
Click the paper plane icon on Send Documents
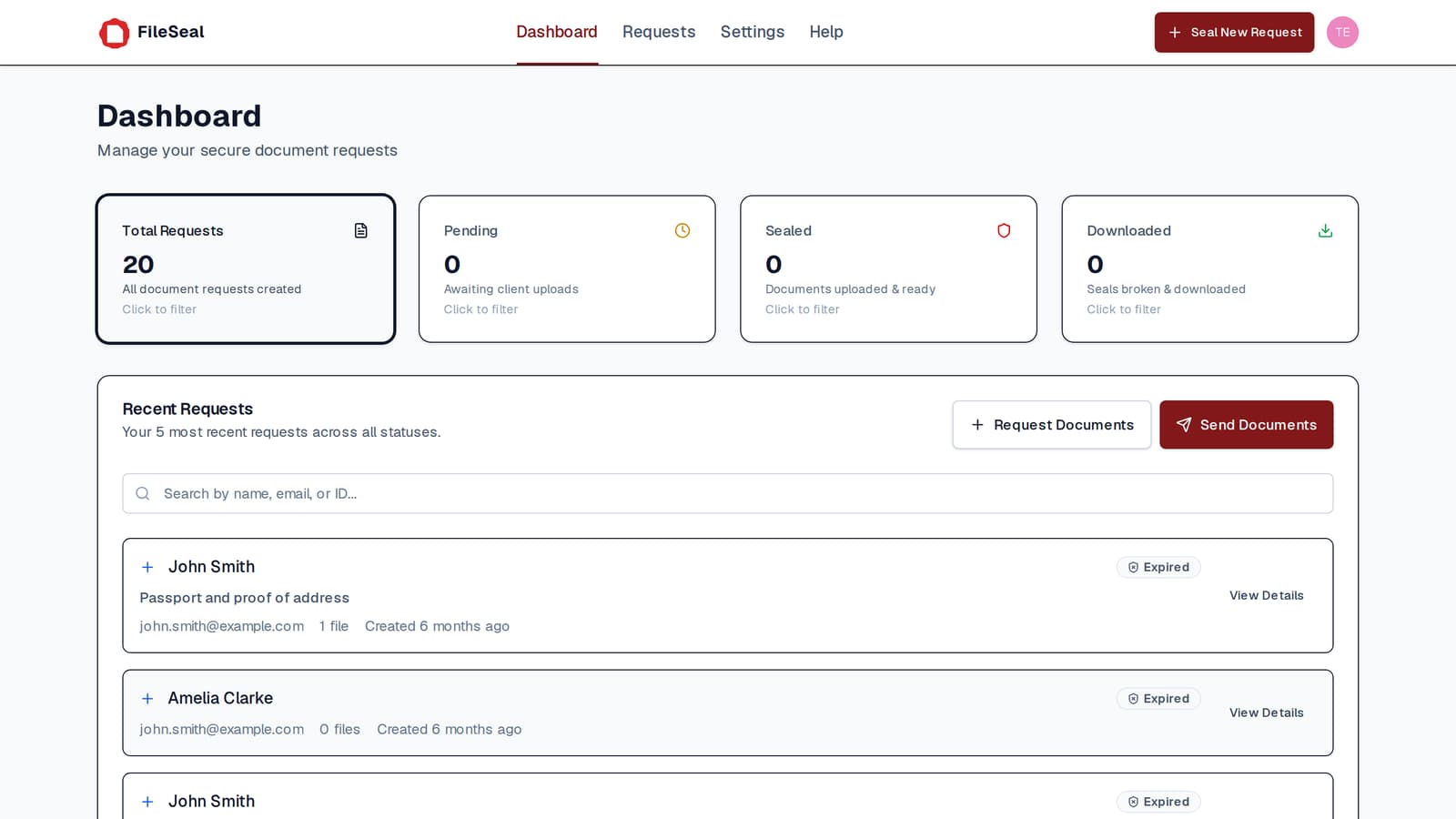click(x=1184, y=425)
